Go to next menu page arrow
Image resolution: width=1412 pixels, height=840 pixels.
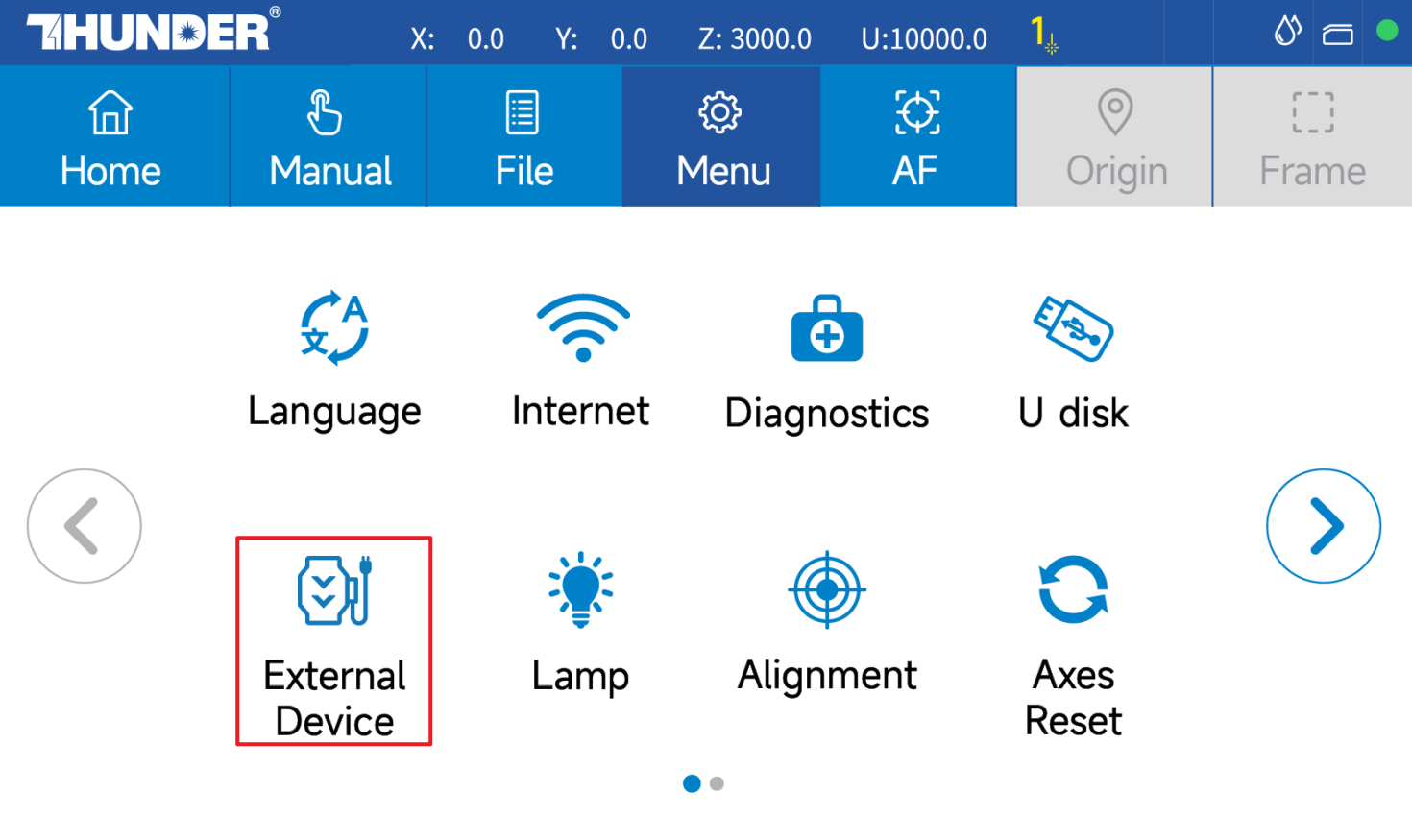coord(1323,526)
